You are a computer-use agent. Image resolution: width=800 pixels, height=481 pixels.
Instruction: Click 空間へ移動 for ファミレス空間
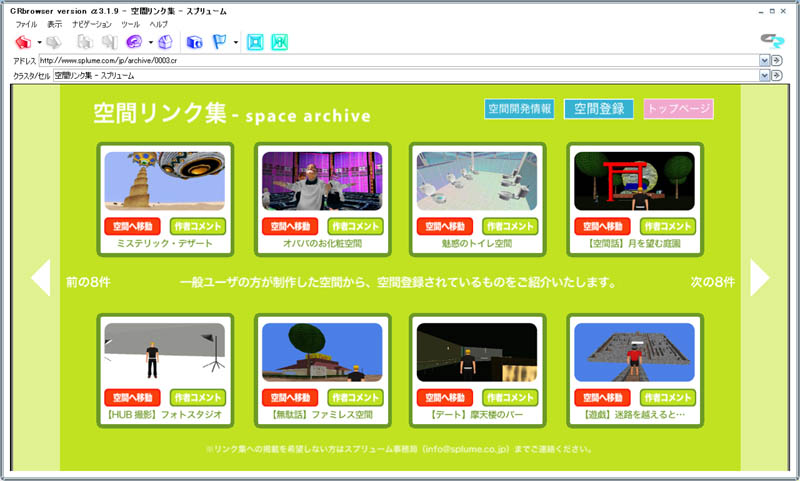coord(290,398)
